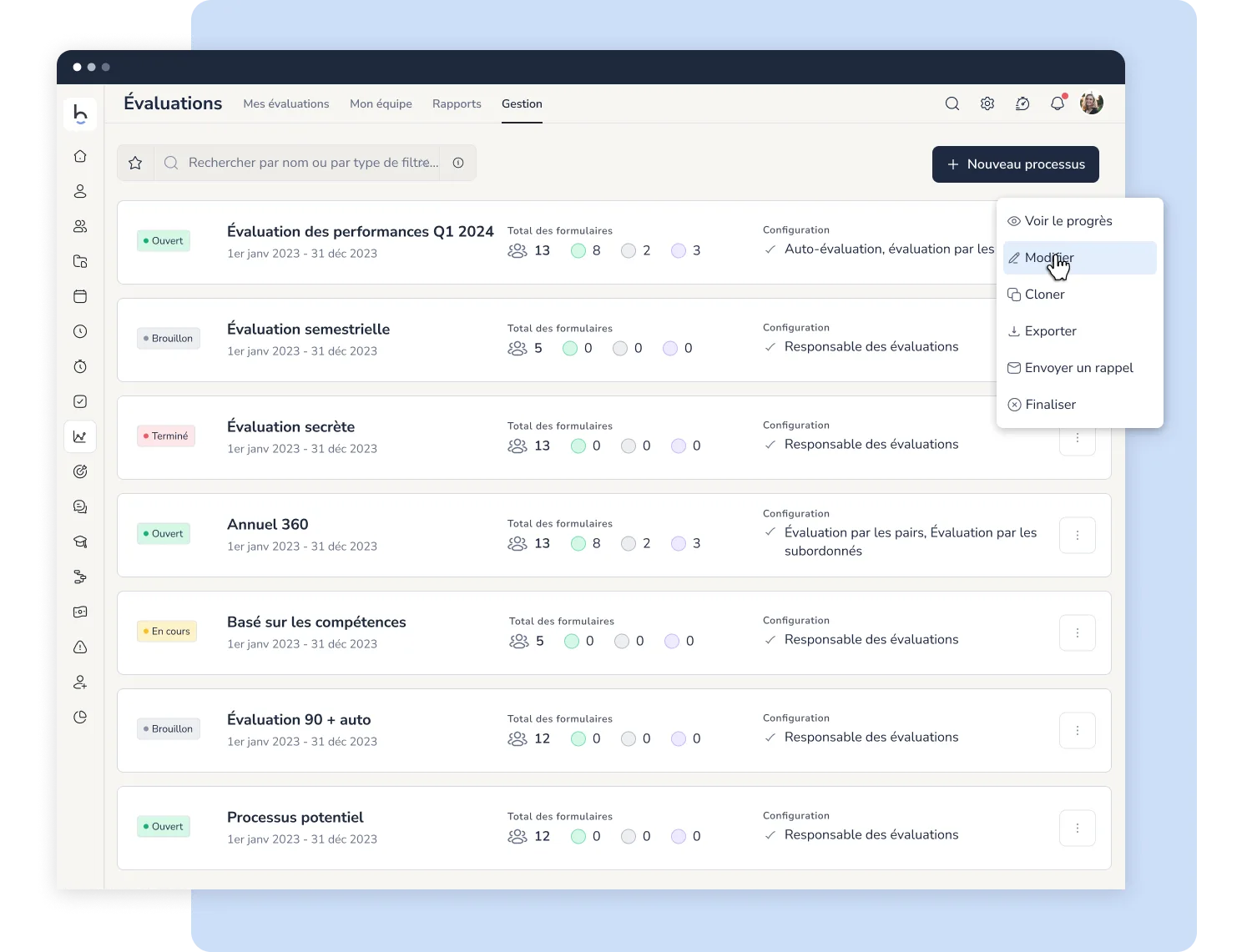Open the warning triangle sidebar icon
Image resolution: width=1252 pixels, height=952 pixels.
pos(80,647)
